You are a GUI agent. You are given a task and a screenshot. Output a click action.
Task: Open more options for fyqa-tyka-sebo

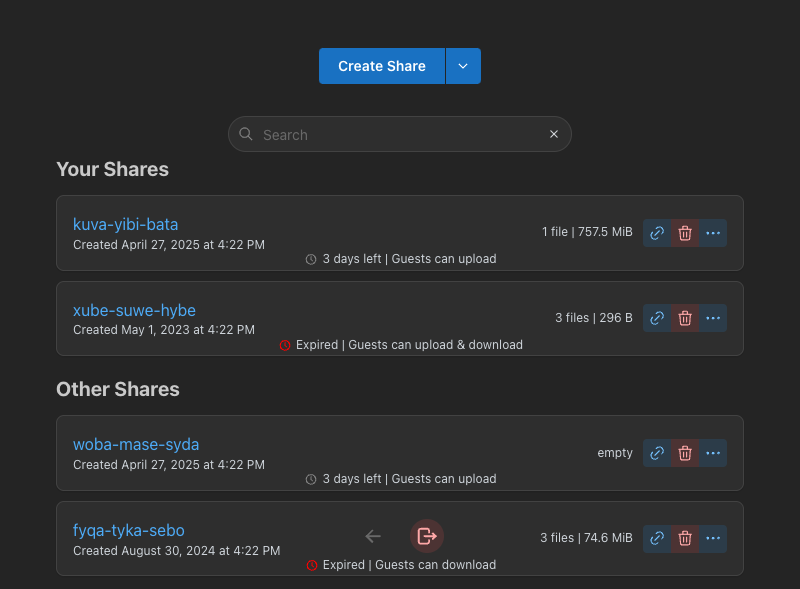click(713, 538)
